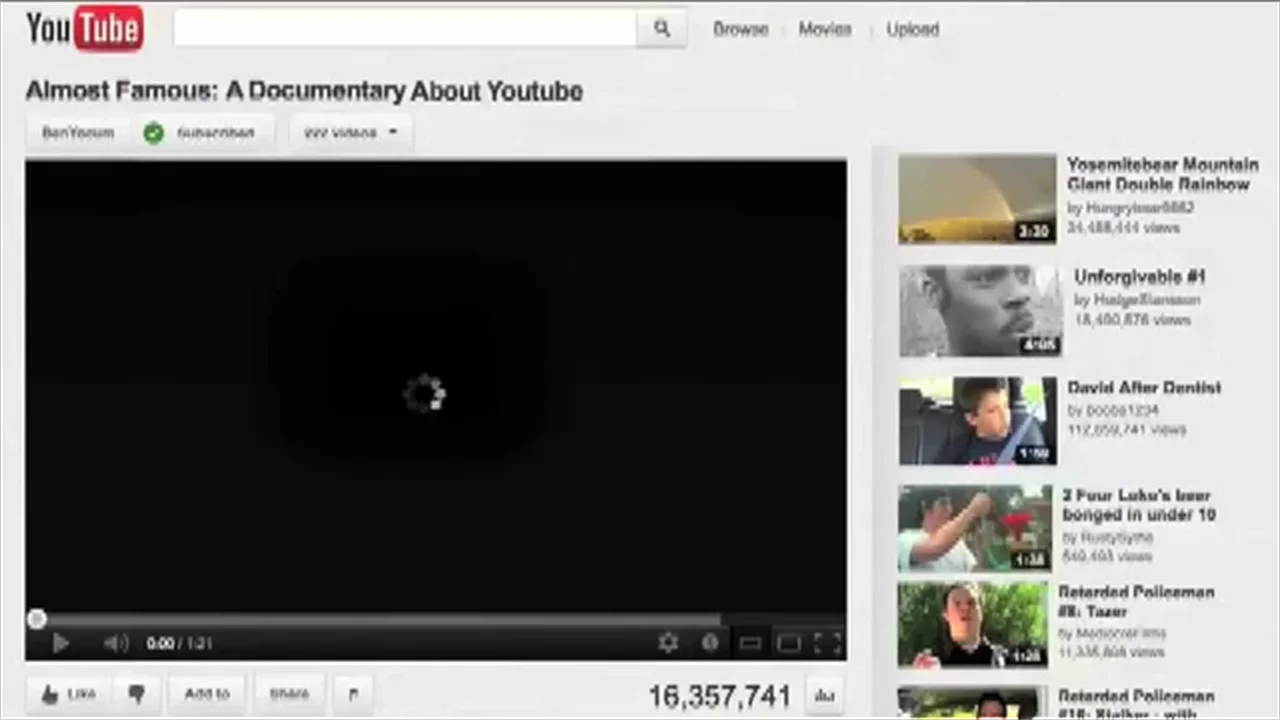Image resolution: width=1280 pixels, height=720 pixels.
Task: Open the BenYocum channel button
Action: [x=78, y=132]
